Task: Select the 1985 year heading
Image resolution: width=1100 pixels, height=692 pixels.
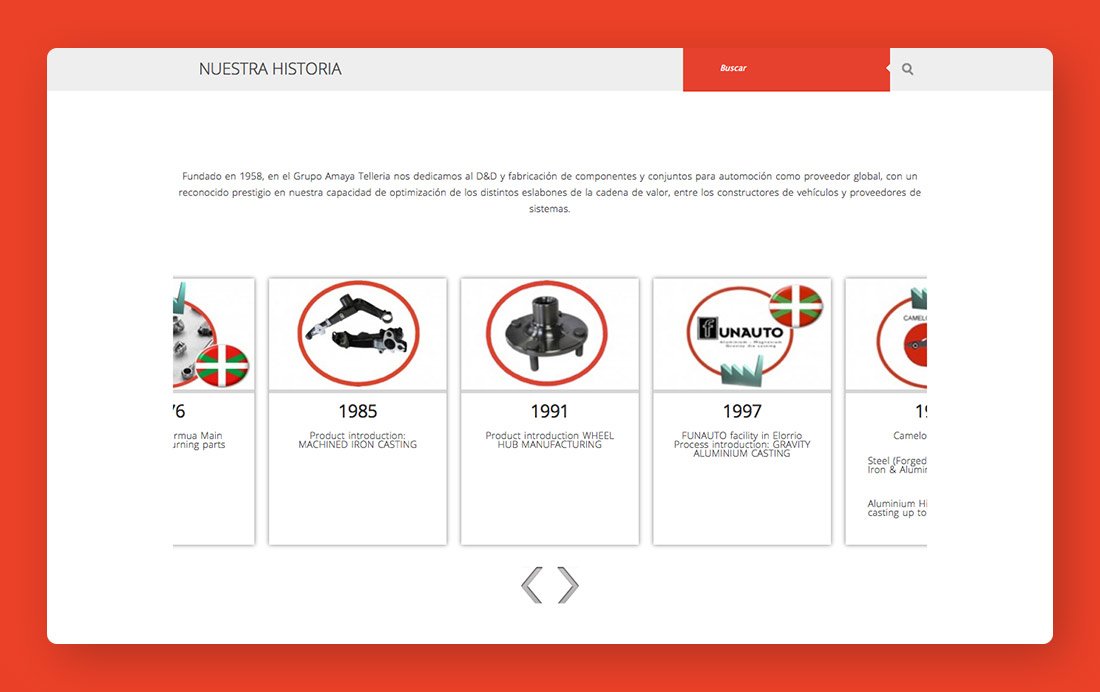Action: (x=357, y=411)
